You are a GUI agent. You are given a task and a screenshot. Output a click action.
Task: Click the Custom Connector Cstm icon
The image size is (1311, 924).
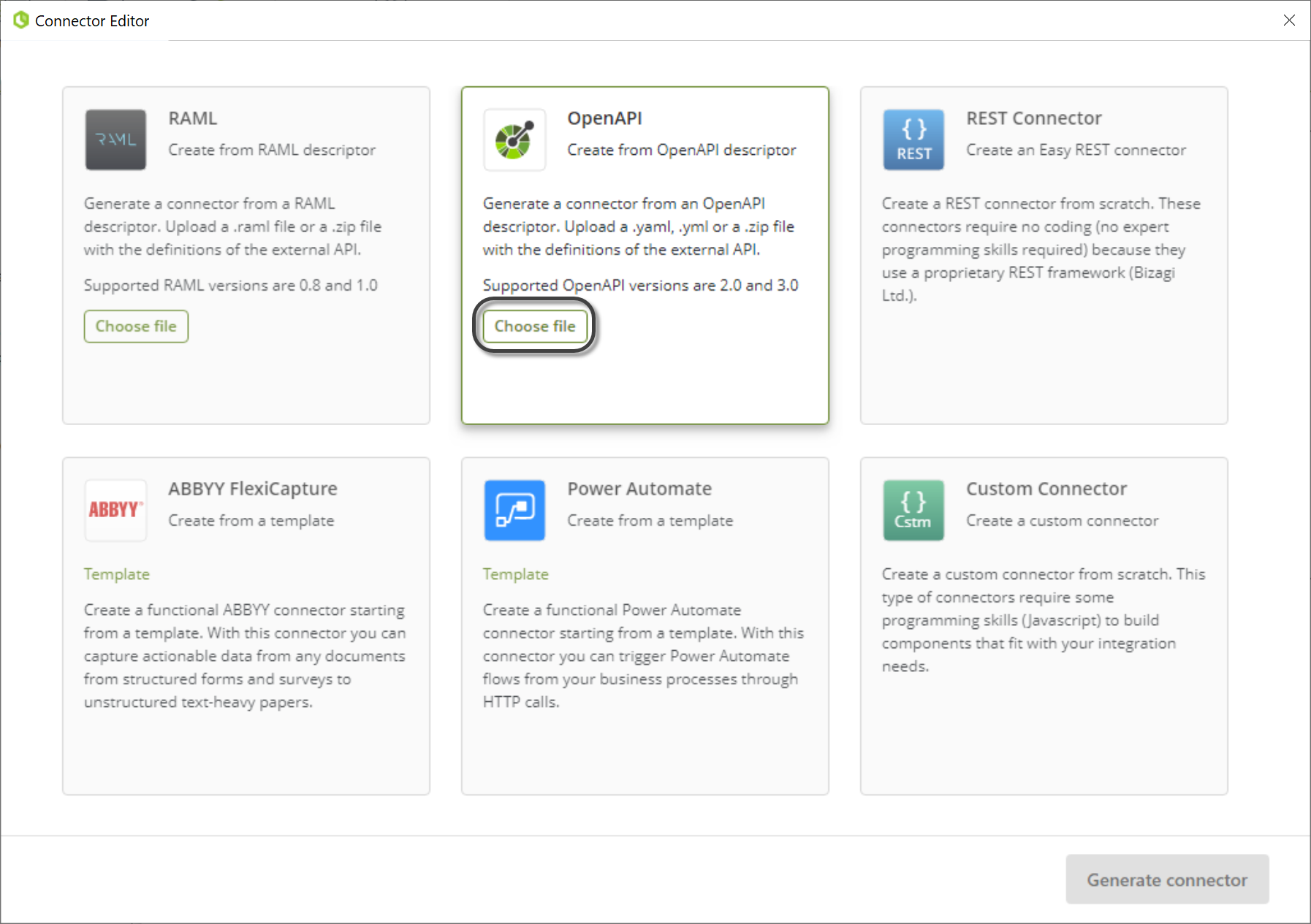[913, 510]
